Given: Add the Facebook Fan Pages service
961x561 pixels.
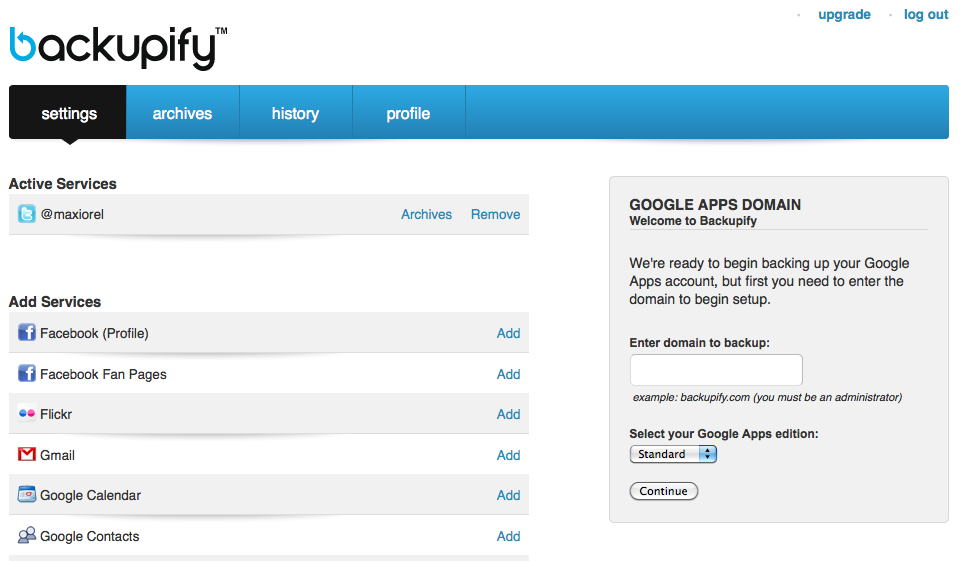Looking at the screenshot, I should coord(508,374).
